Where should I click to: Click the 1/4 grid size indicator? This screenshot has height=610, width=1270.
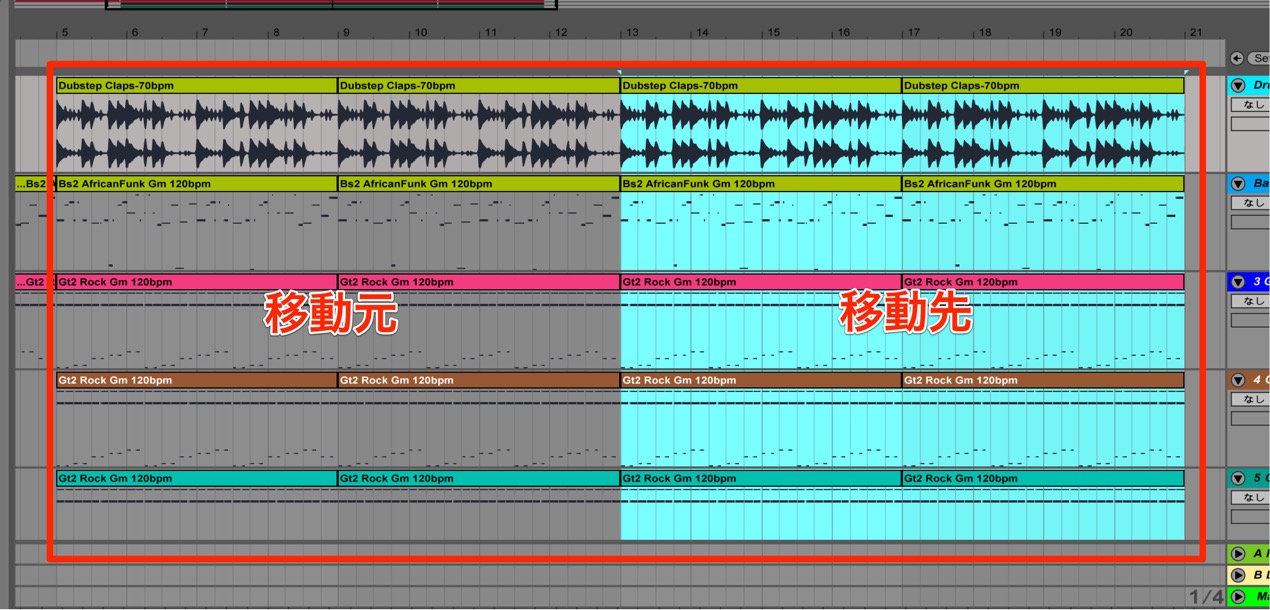point(1205,597)
